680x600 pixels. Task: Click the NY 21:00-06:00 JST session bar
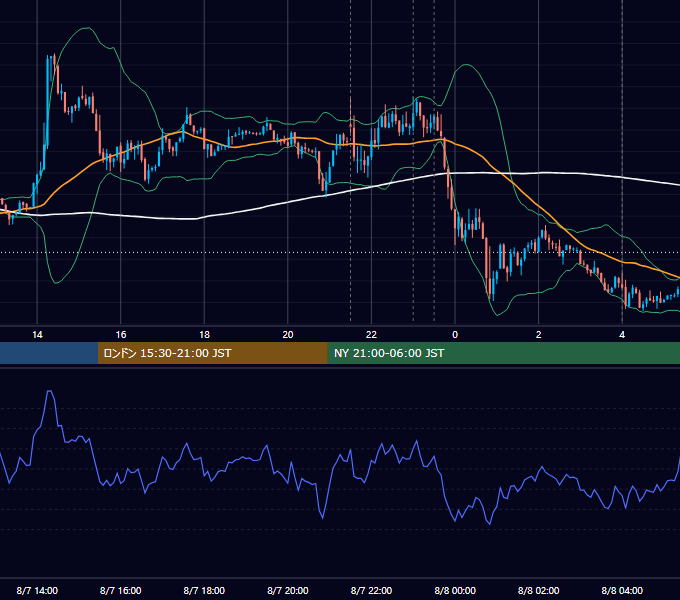pyautogui.click(x=503, y=353)
